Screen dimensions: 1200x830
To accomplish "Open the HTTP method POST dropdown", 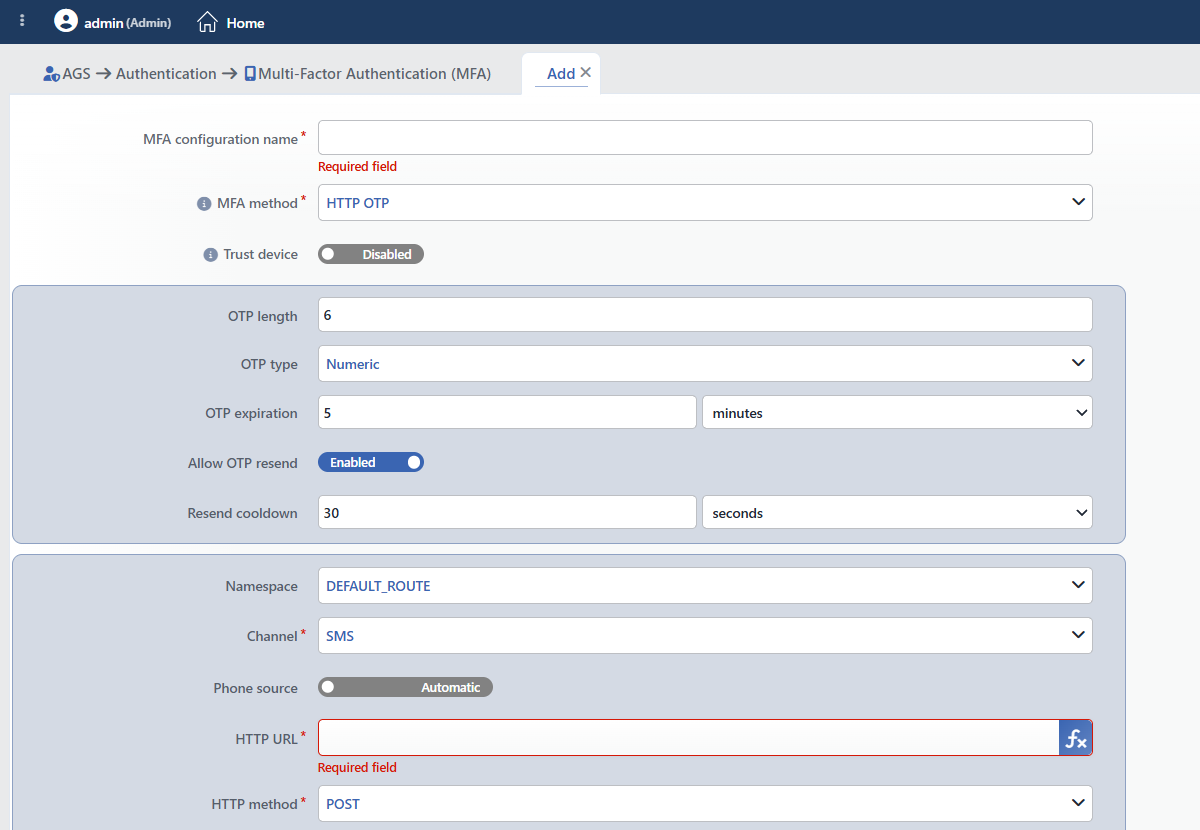I will (705, 803).
